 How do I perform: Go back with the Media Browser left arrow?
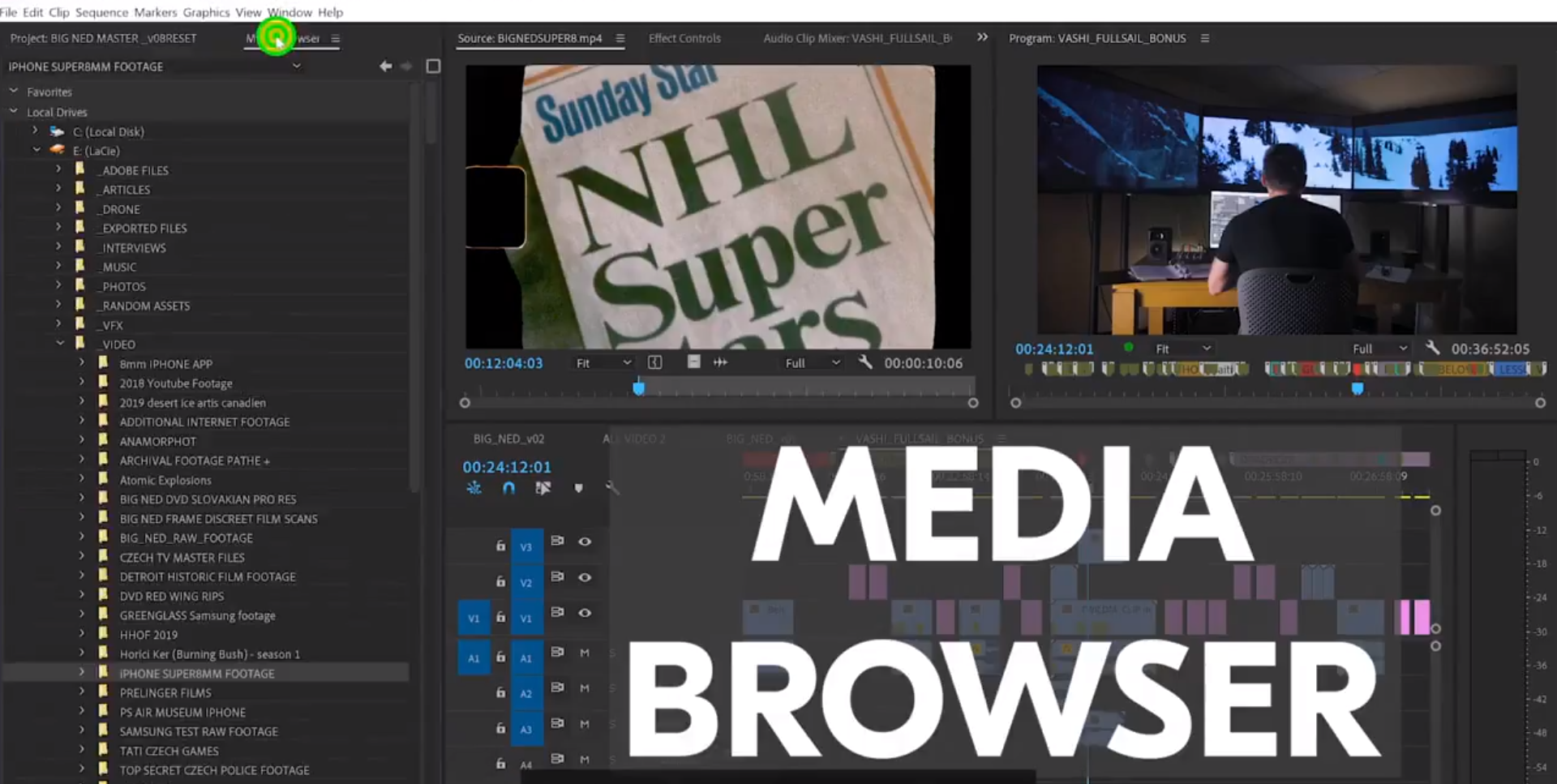pos(386,66)
